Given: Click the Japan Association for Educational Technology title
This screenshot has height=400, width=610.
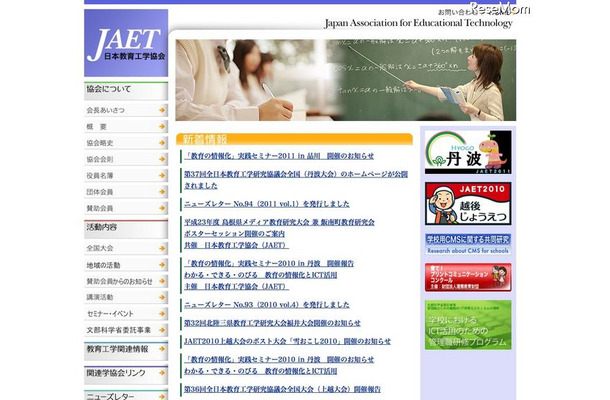Looking at the screenshot, I should tap(418, 23).
